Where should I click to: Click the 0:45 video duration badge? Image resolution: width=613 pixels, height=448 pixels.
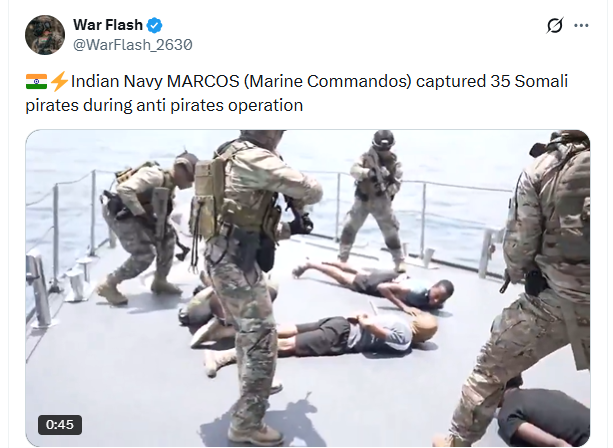(x=60, y=425)
